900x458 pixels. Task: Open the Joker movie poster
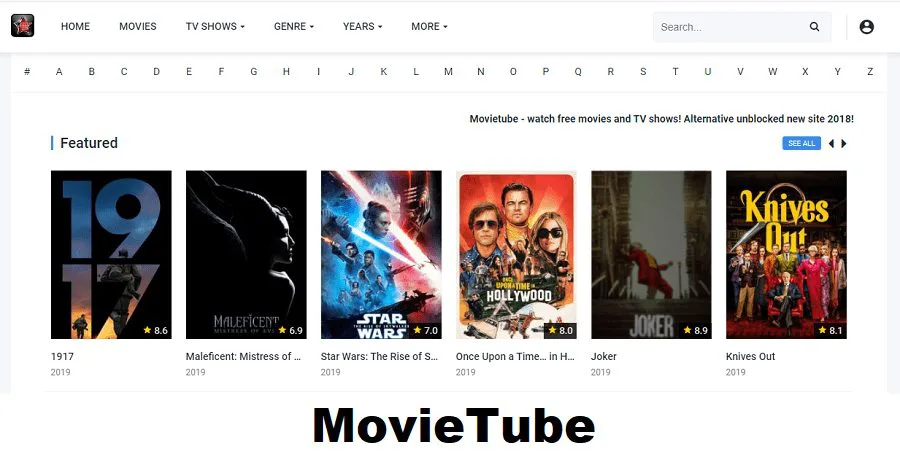point(651,254)
